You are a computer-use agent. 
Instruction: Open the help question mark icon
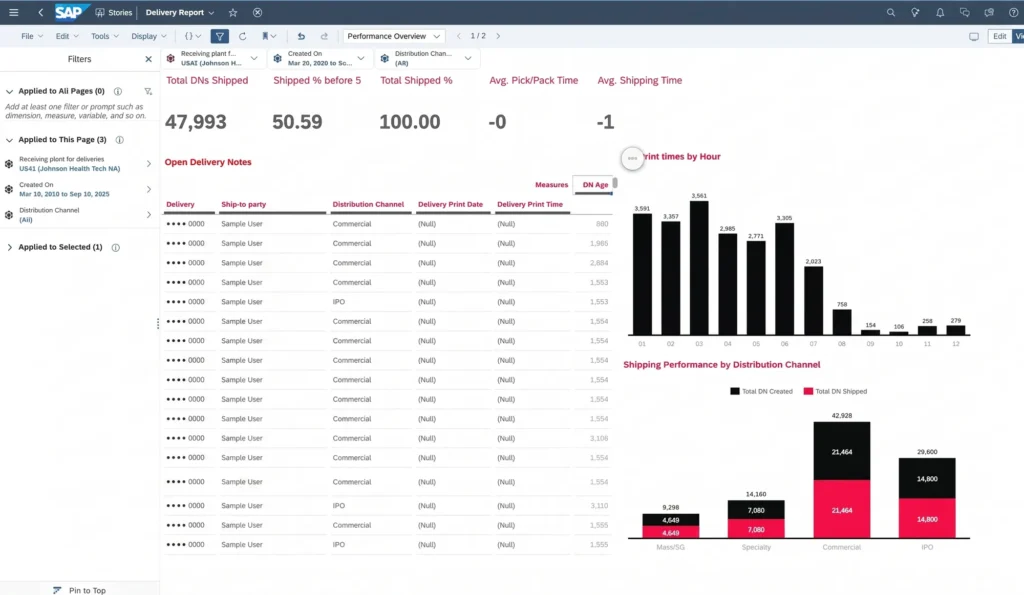coord(1014,12)
